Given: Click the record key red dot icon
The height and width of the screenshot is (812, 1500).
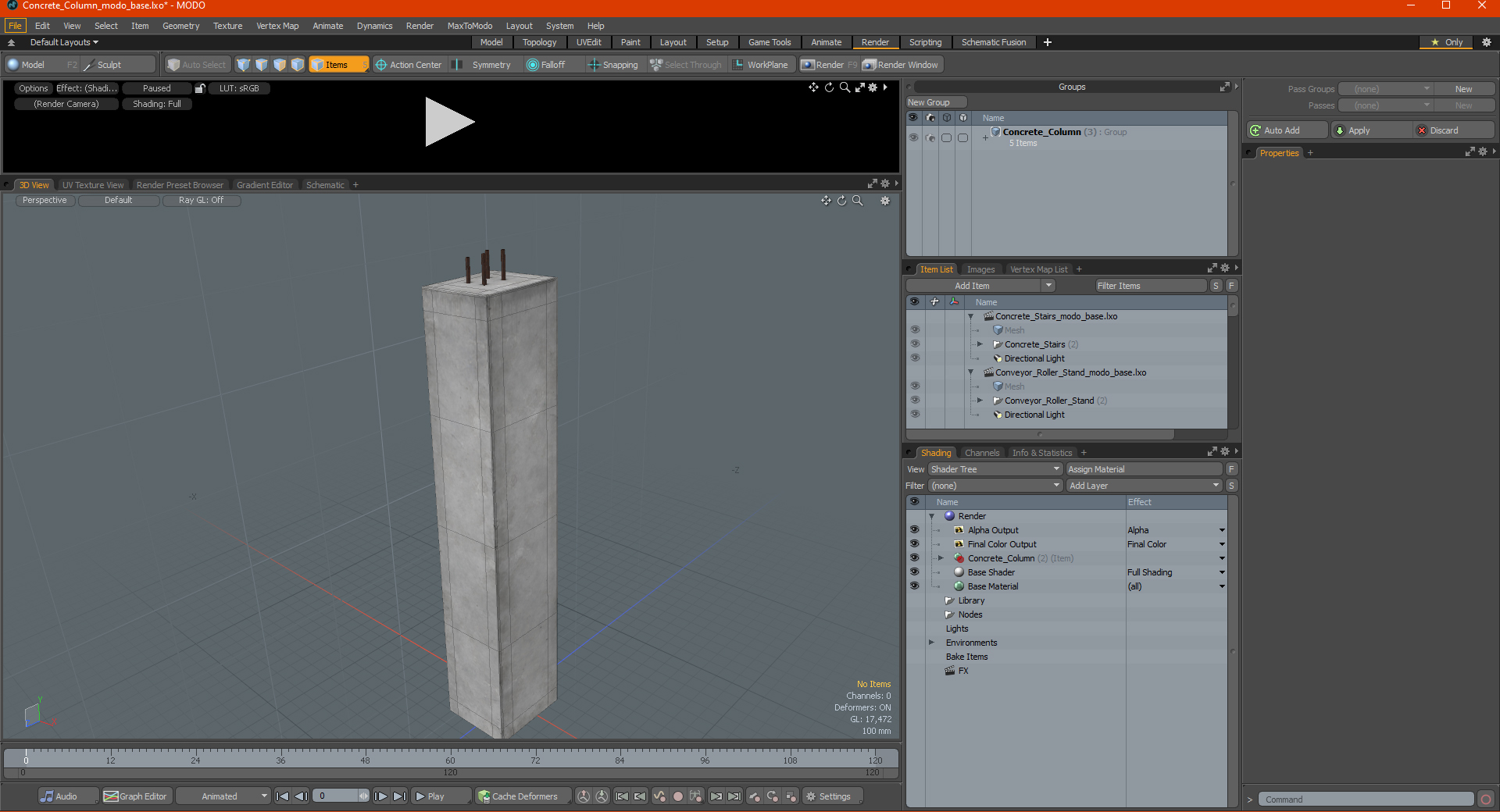Looking at the screenshot, I should coord(678,796).
